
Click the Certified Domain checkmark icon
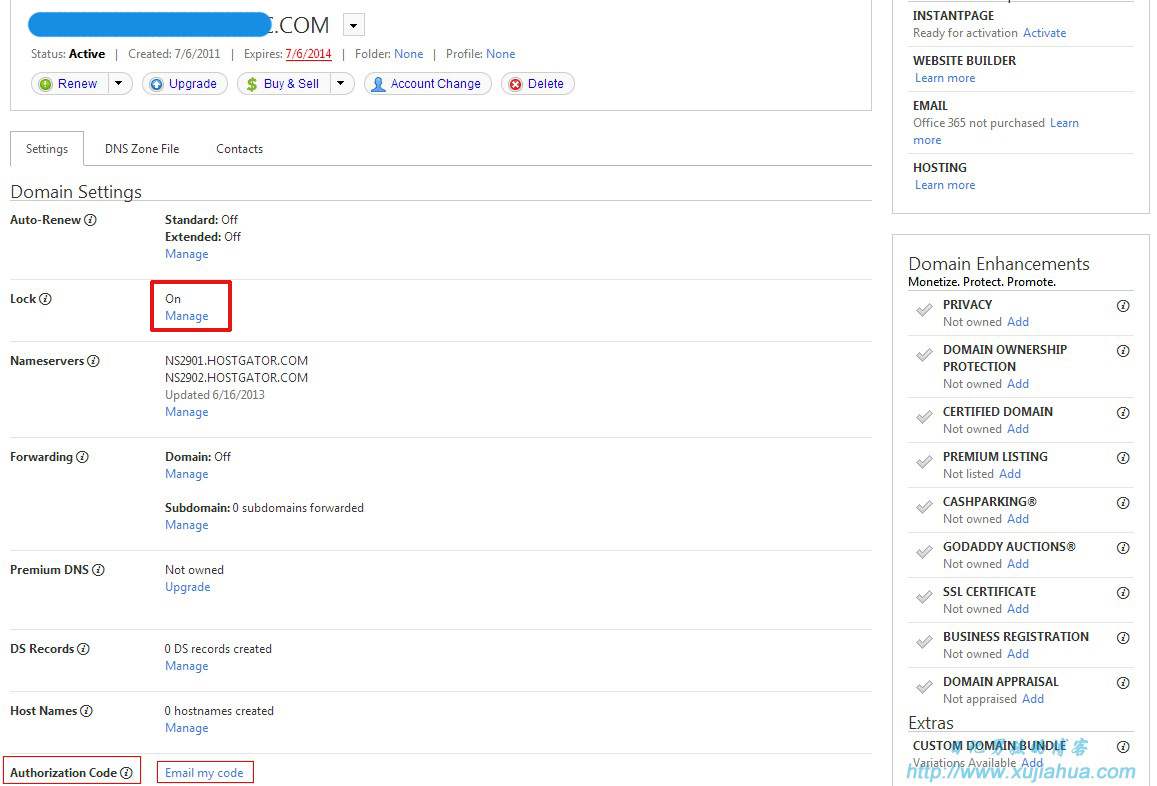[x=924, y=417]
